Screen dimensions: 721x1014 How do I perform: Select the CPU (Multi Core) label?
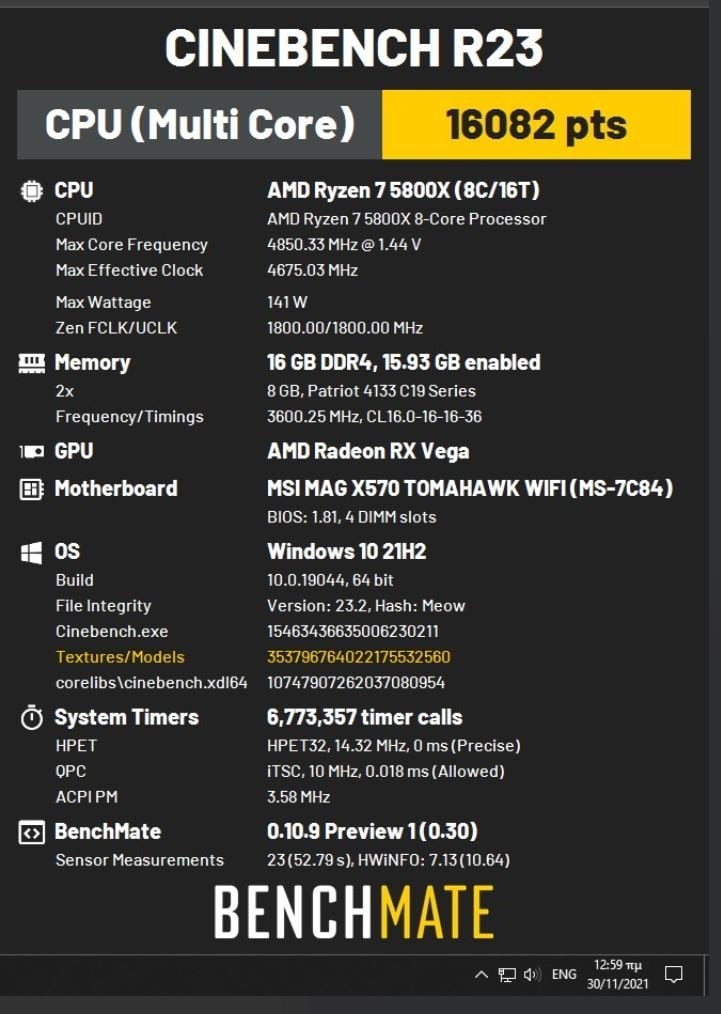200,124
